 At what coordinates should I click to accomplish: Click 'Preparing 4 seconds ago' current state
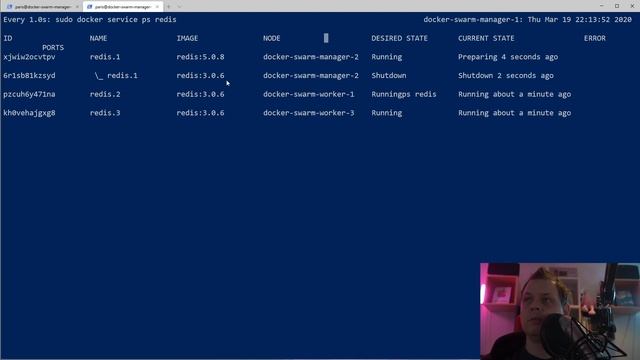click(x=508, y=57)
